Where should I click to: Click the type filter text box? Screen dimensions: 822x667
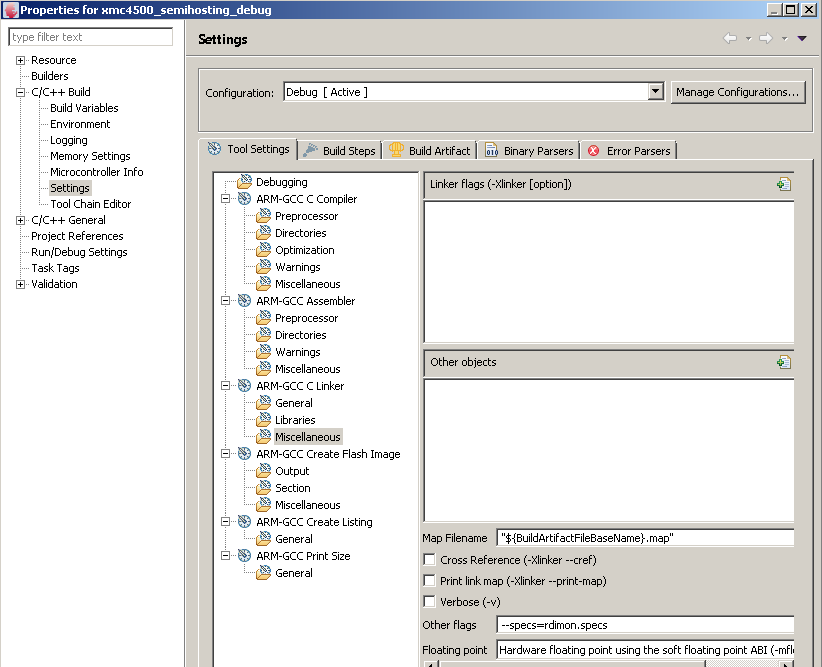(x=90, y=36)
